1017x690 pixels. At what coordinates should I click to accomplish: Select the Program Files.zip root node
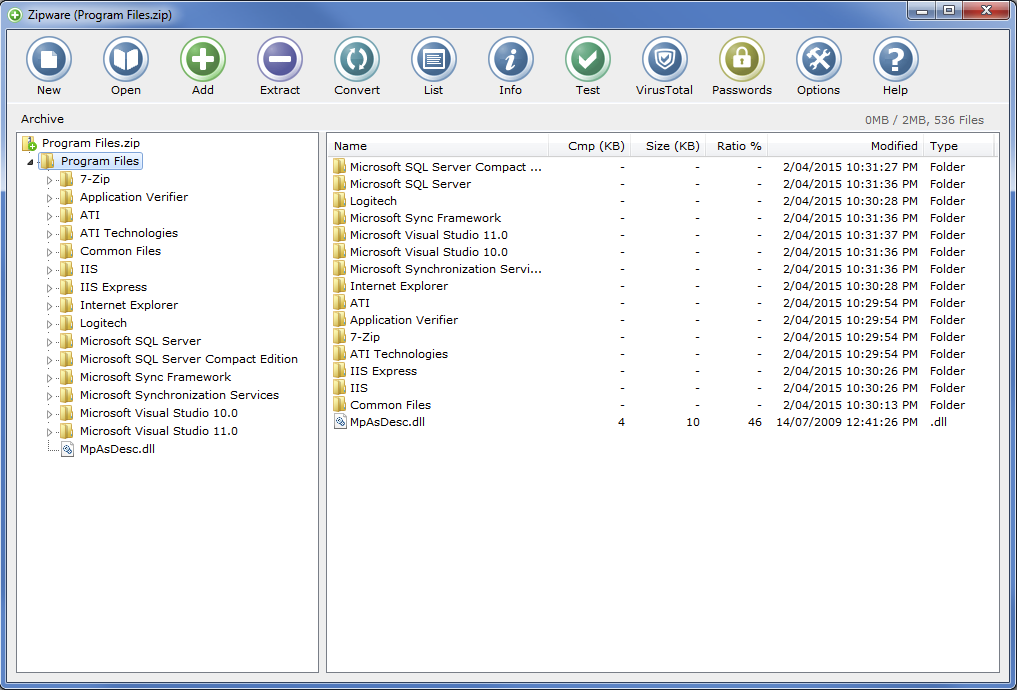pyautogui.click(x=91, y=143)
